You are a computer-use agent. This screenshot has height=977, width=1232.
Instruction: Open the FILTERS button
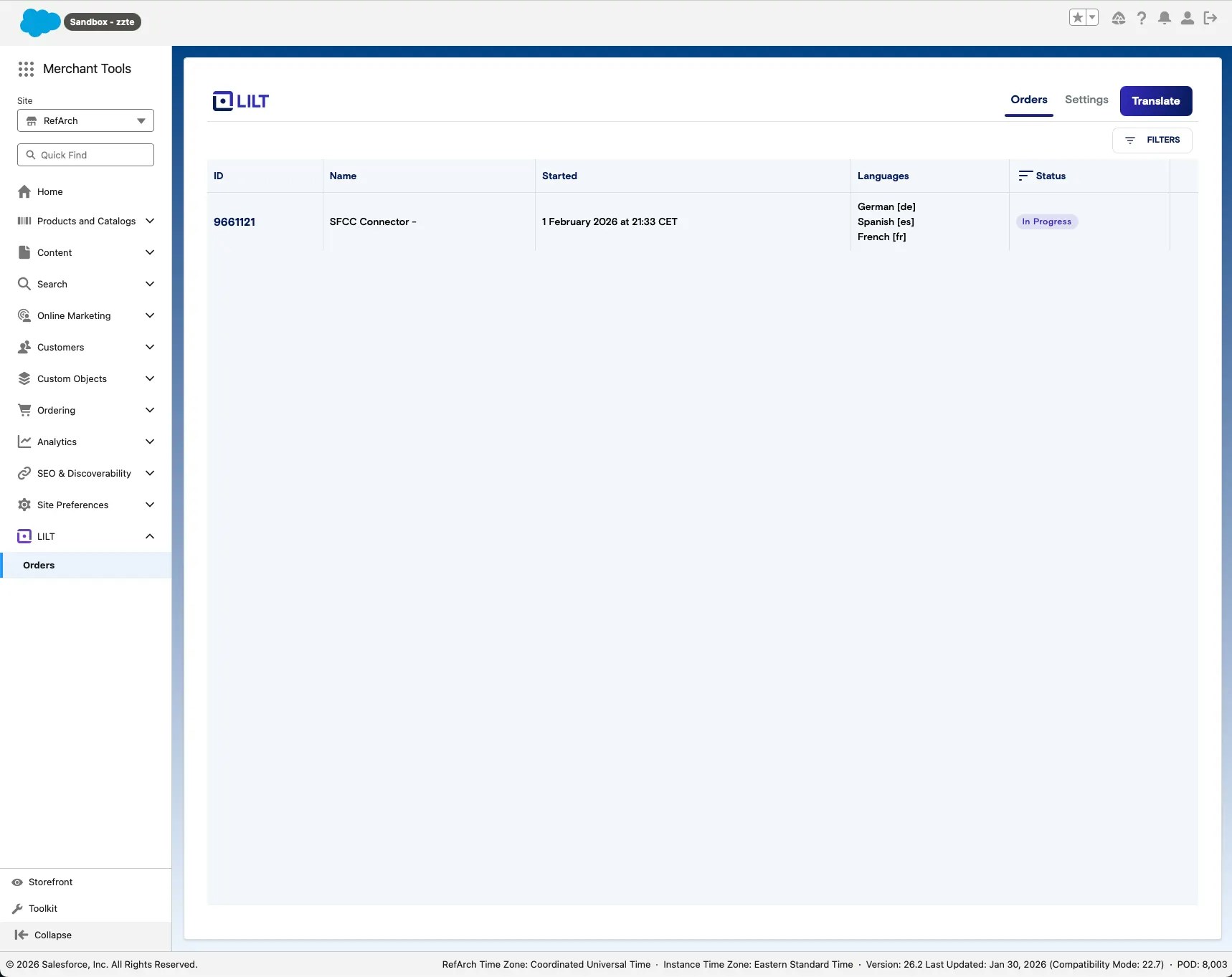point(1152,140)
